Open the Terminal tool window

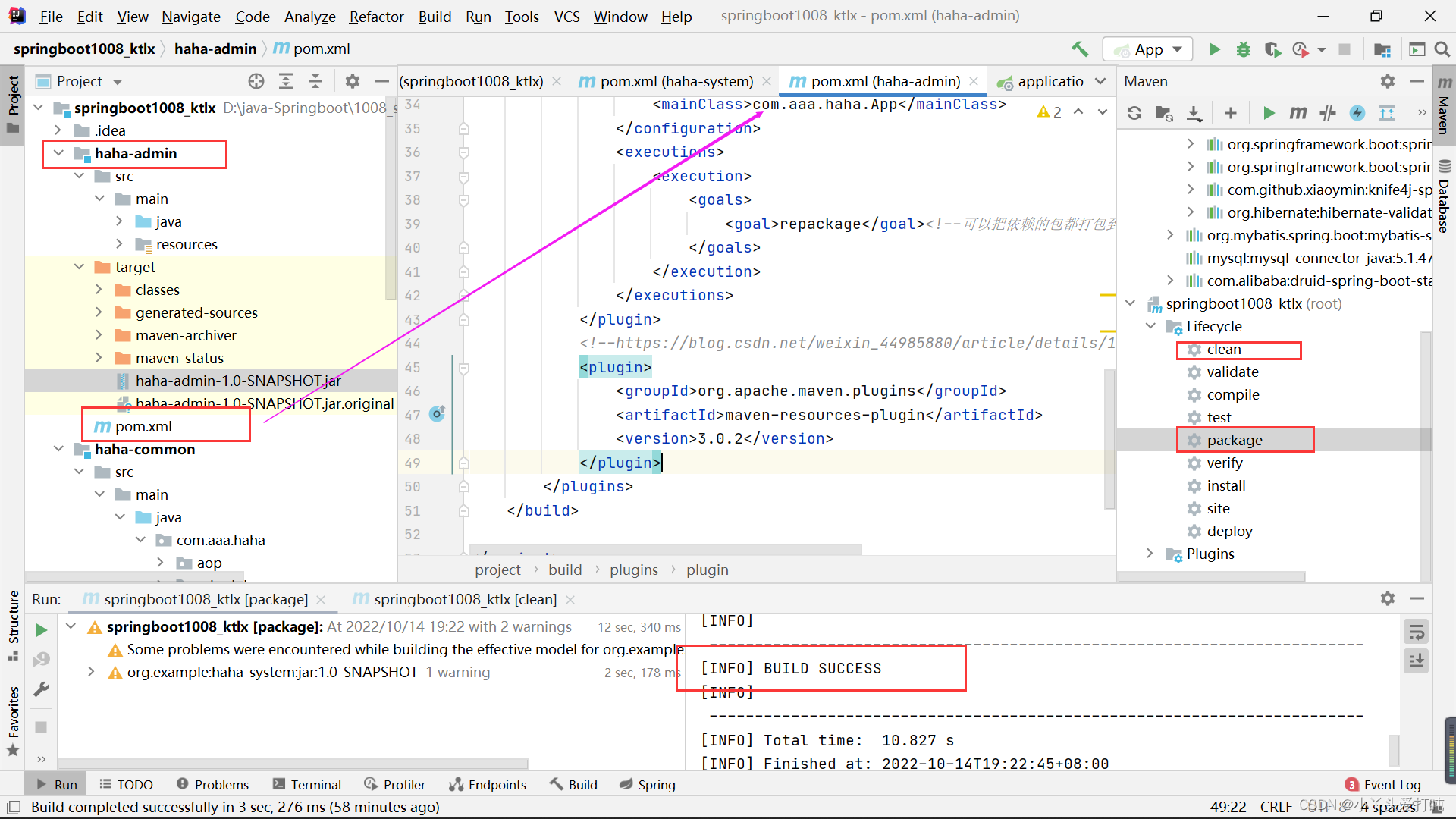(x=307, y=784)
